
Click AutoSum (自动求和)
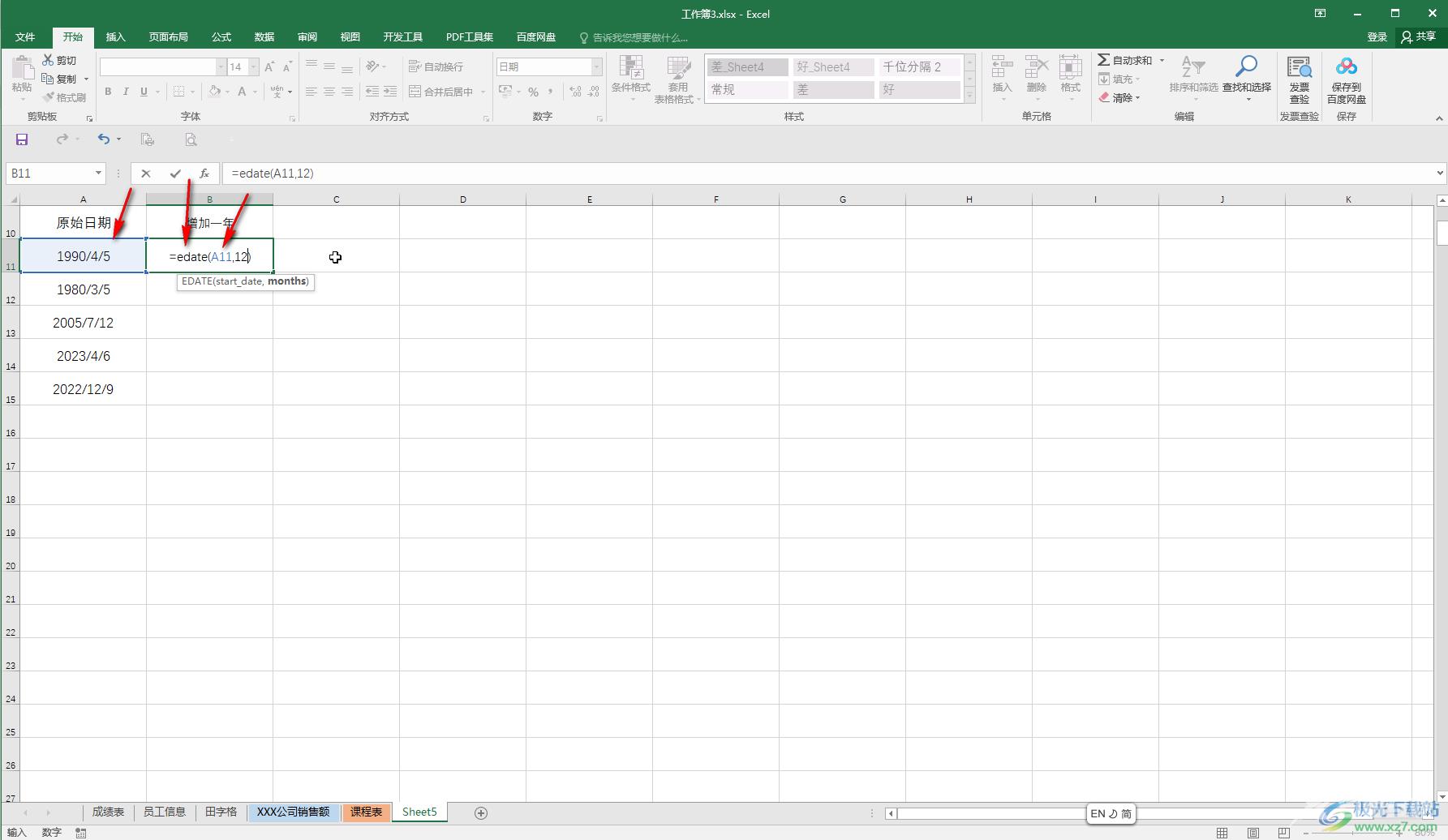pos(1125,60)
